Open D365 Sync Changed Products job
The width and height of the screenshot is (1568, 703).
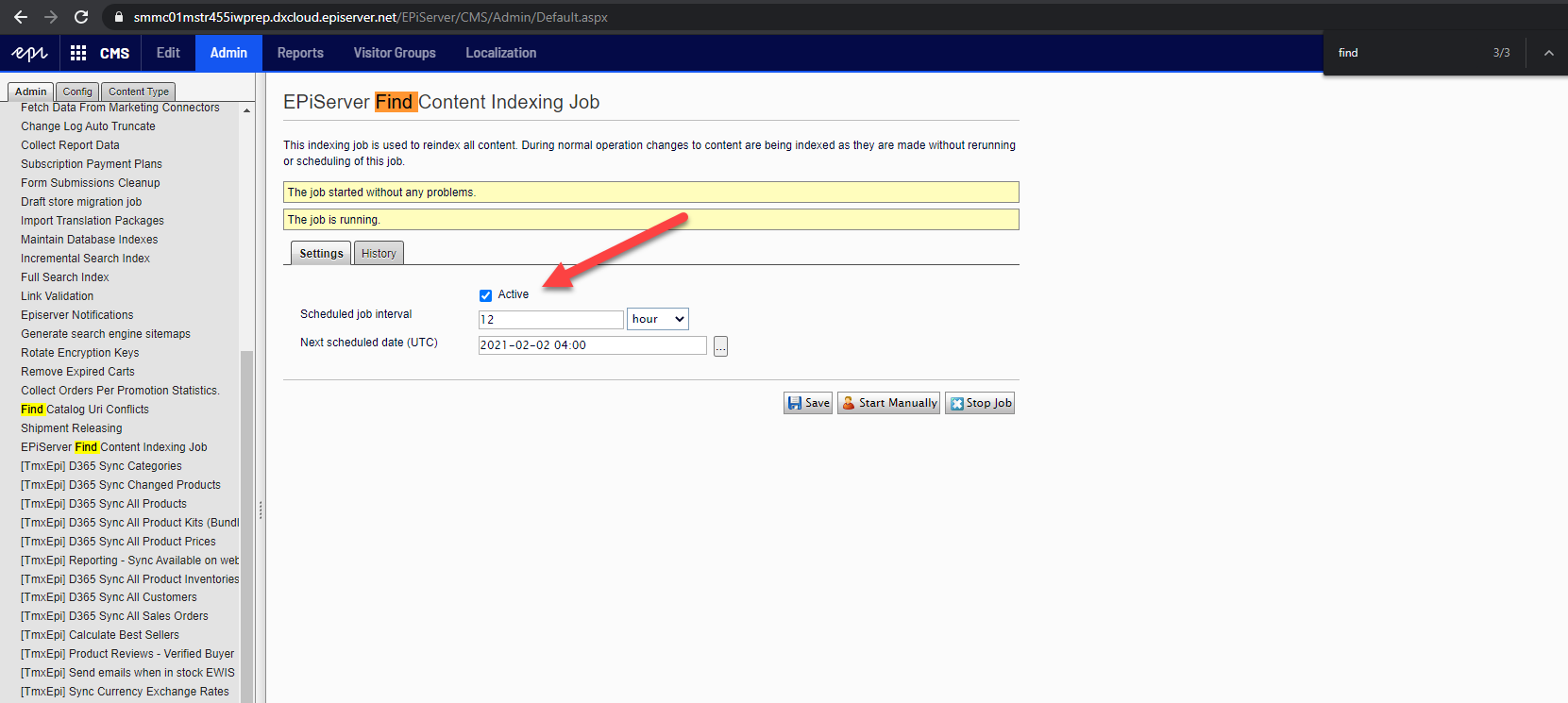pyautogui.click(x=121, y=485)
